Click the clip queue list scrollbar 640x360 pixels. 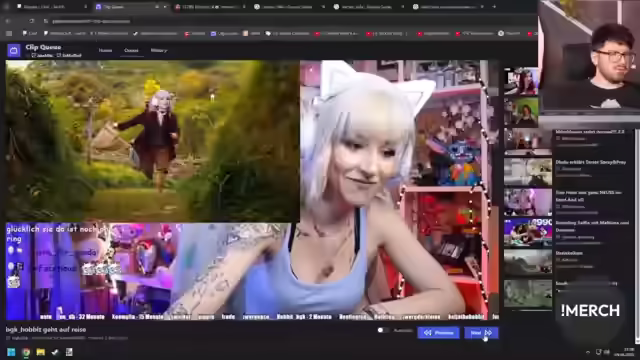pos(637,237)
